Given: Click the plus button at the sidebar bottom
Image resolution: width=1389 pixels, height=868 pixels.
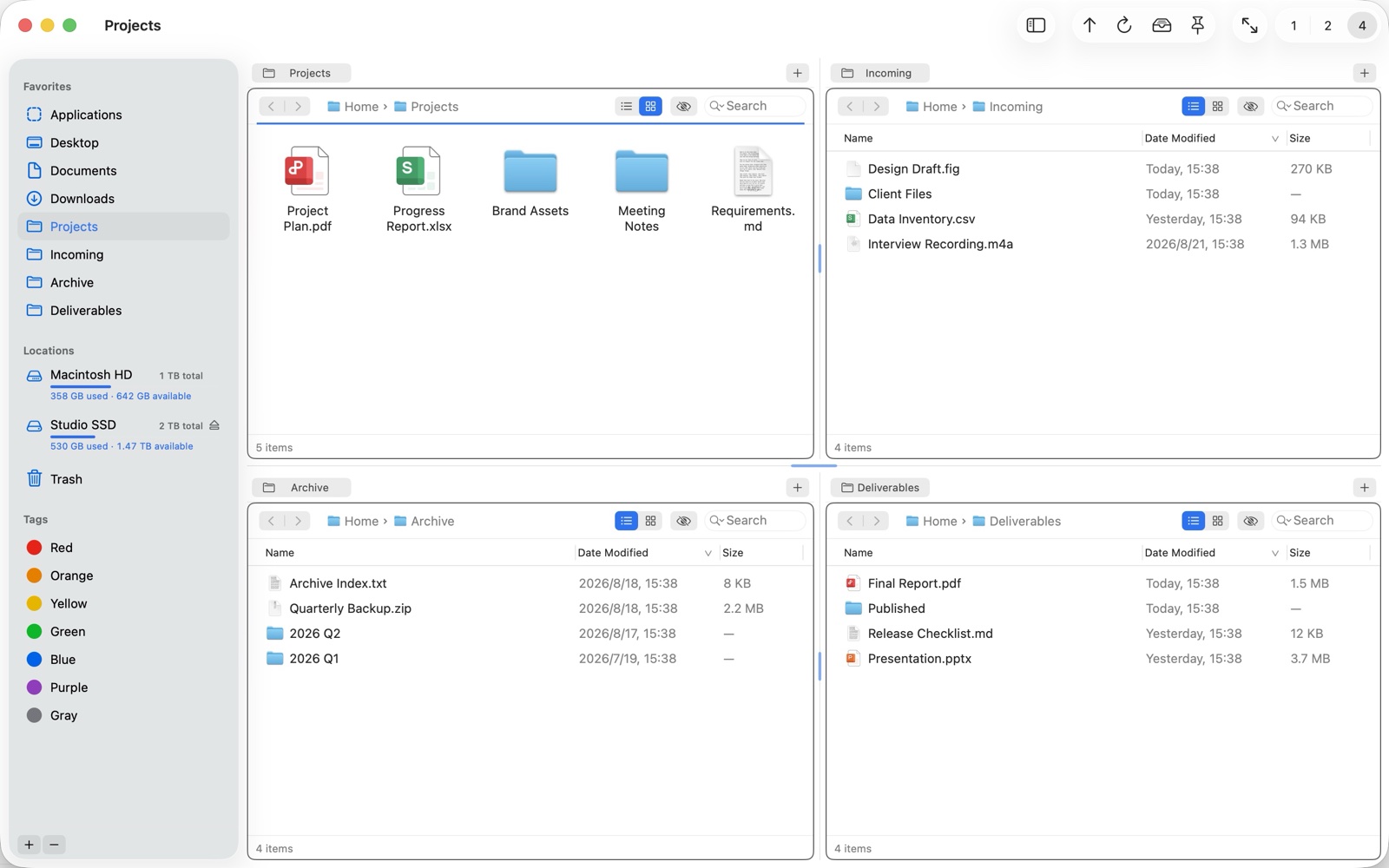Looking at the screenshot, I should [29, 845].
